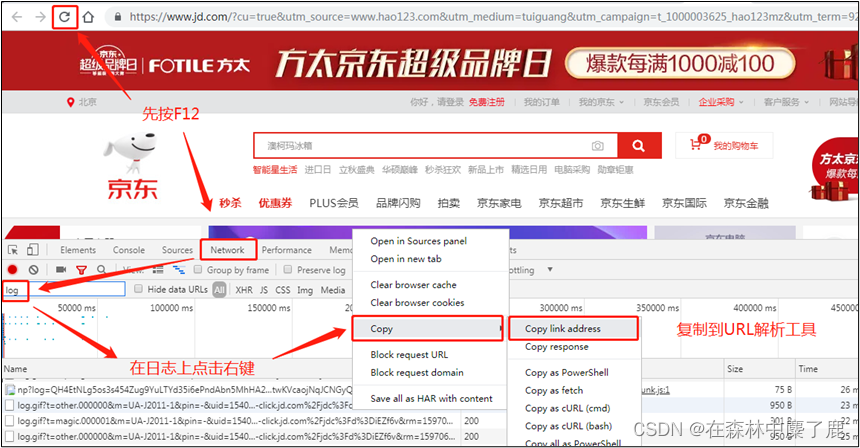Viewport: 860px width, 448px height.
Task: Open network search with the magnifier icon
Action: click(x=101, y=270)
